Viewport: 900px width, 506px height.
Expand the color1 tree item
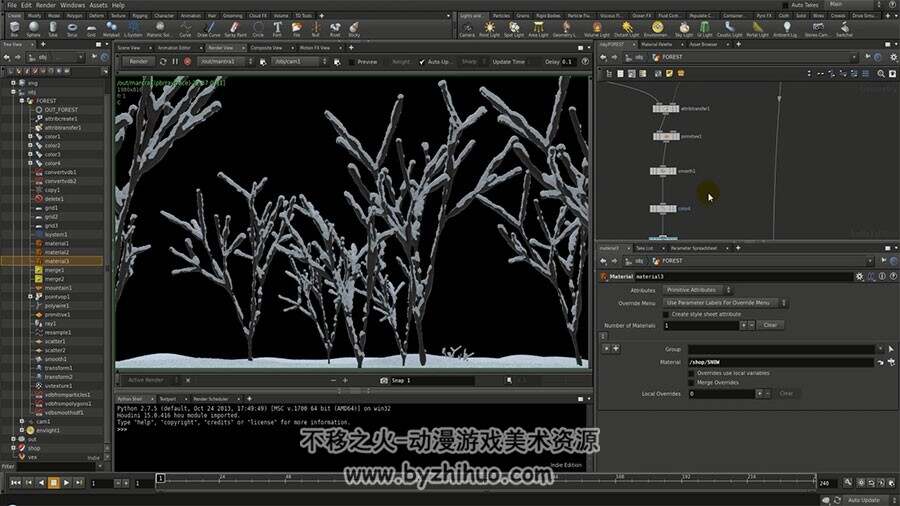[x=30, y=137]
